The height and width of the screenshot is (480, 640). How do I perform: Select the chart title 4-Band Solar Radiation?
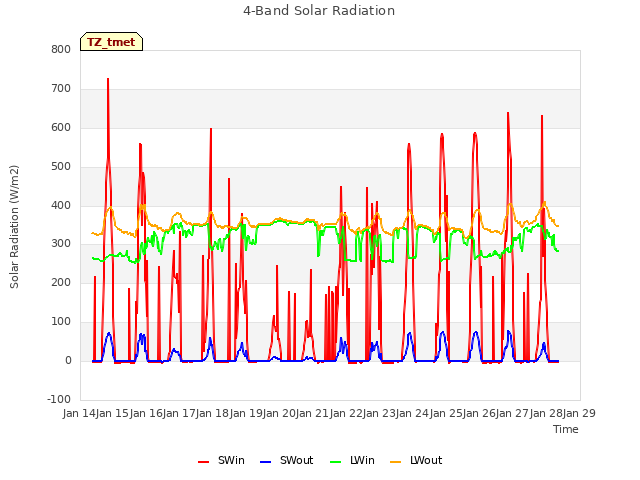coord(319,11)
